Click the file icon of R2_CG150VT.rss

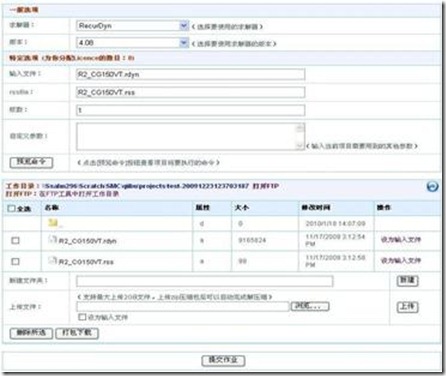point(52,260)
